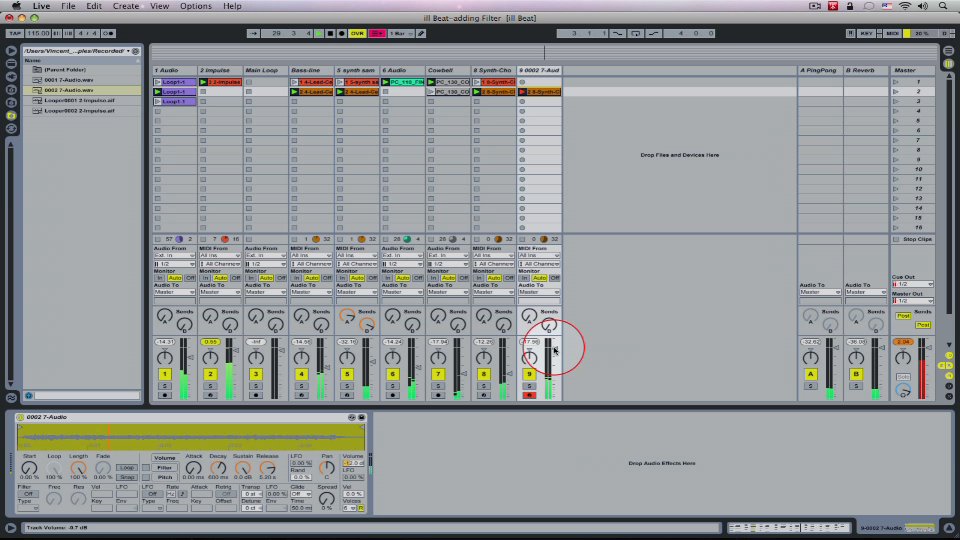Open the 1 Bar quantization dropdown
960x540 pixels.
point(401,33)
